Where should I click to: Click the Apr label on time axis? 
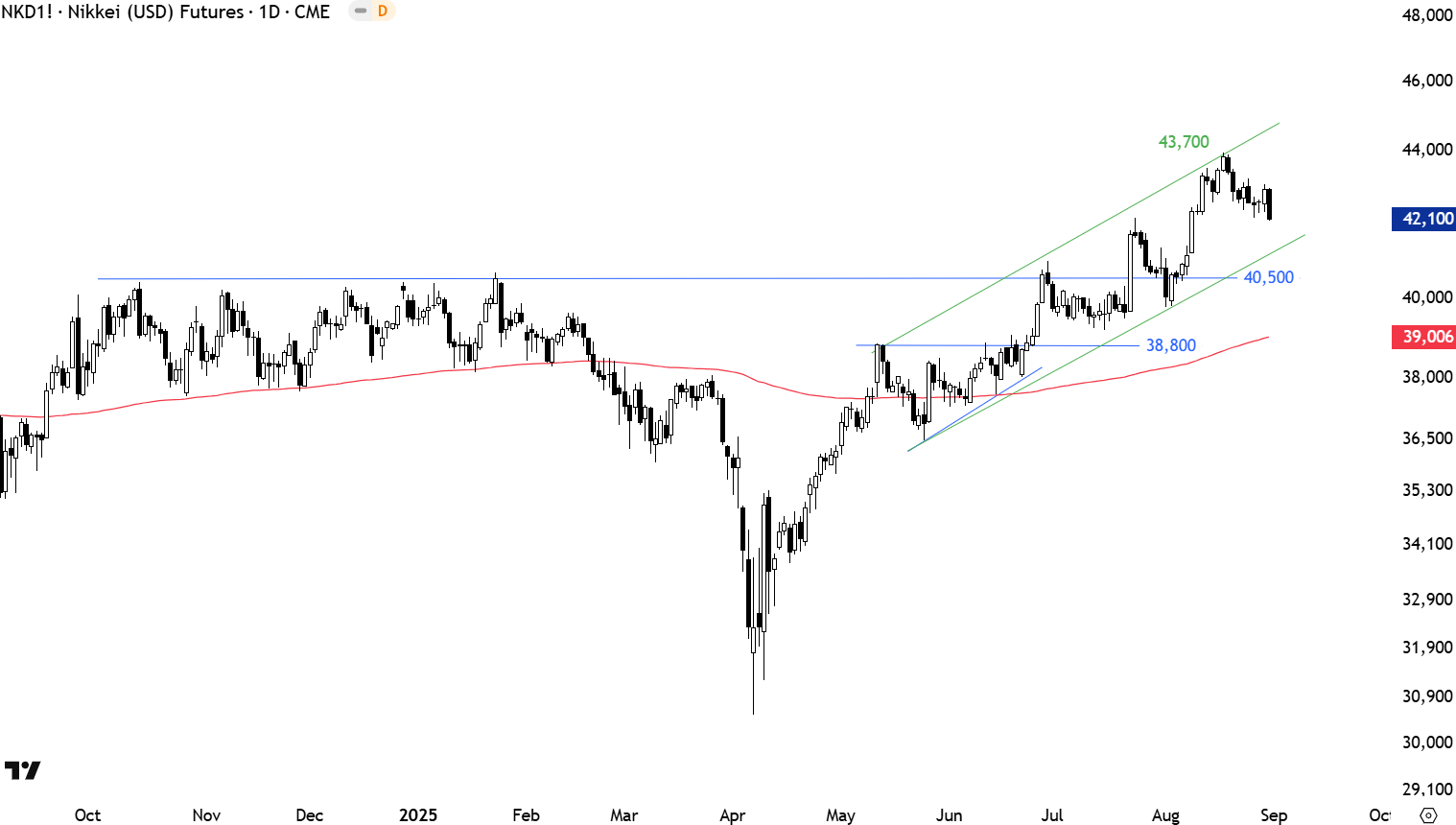pos(732,815)
